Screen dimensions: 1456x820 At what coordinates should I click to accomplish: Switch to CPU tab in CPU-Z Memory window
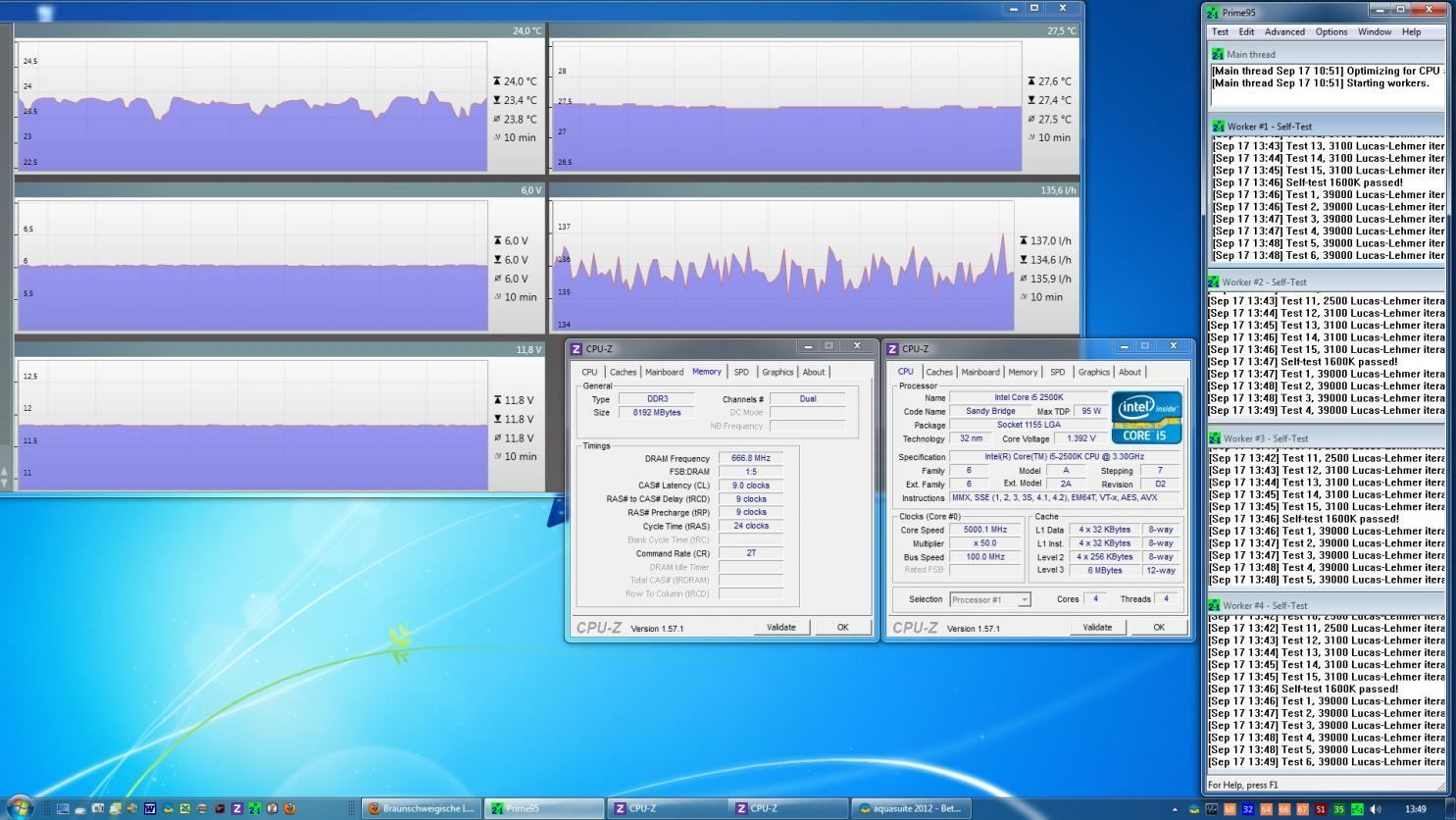589,372
